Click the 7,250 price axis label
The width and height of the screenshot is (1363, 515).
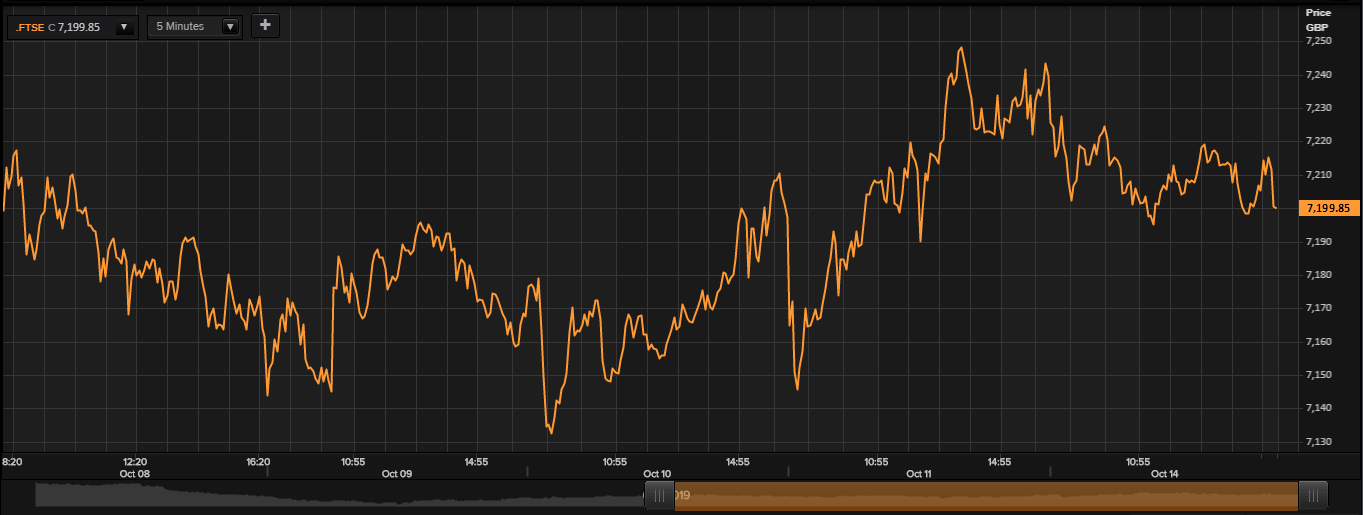pos(1320,41)
